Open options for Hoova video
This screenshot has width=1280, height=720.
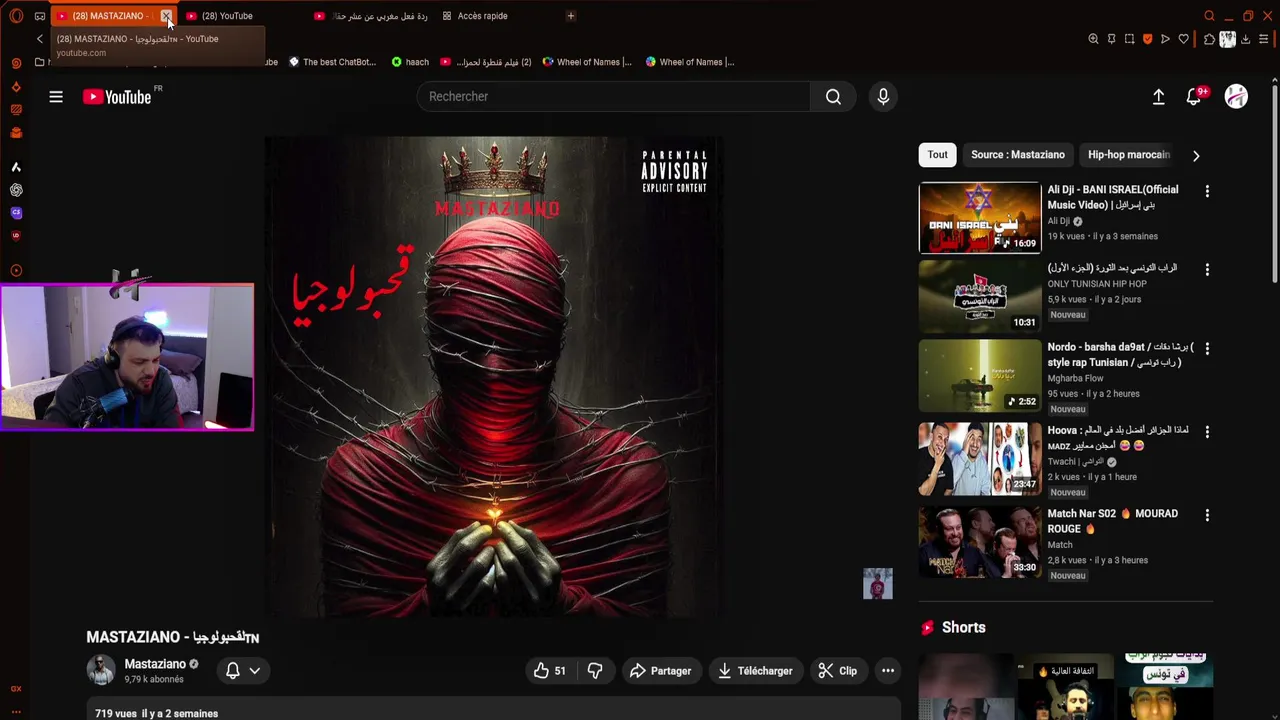(x=1207, y=432)
